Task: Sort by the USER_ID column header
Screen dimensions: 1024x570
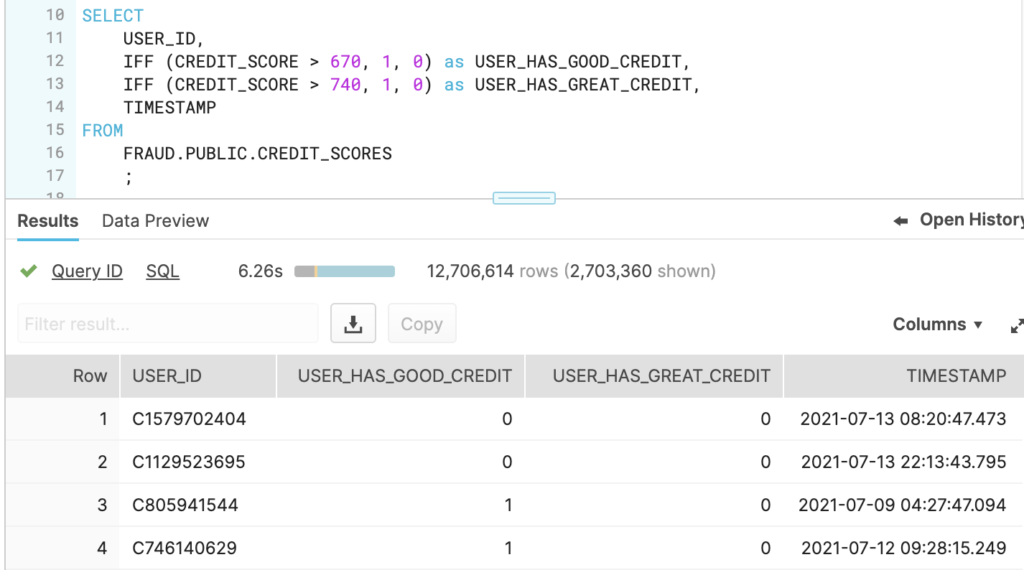Action: pos(198,376)
